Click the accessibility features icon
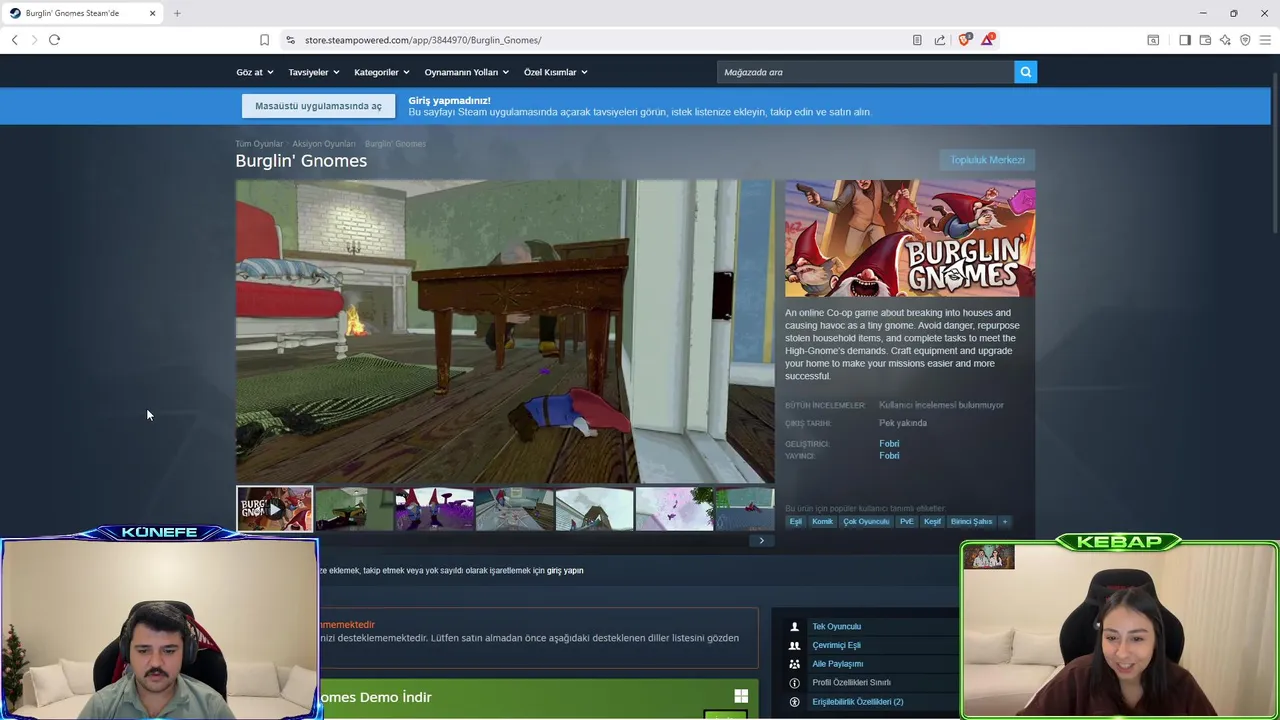Viewport: 1280px width, 720px height. 794,701
